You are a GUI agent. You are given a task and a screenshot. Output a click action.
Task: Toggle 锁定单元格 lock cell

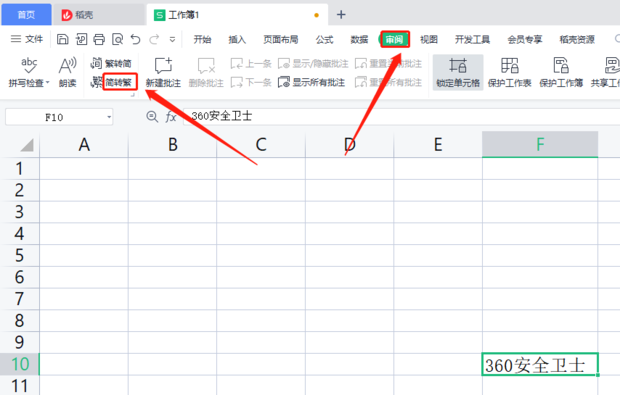458,72
